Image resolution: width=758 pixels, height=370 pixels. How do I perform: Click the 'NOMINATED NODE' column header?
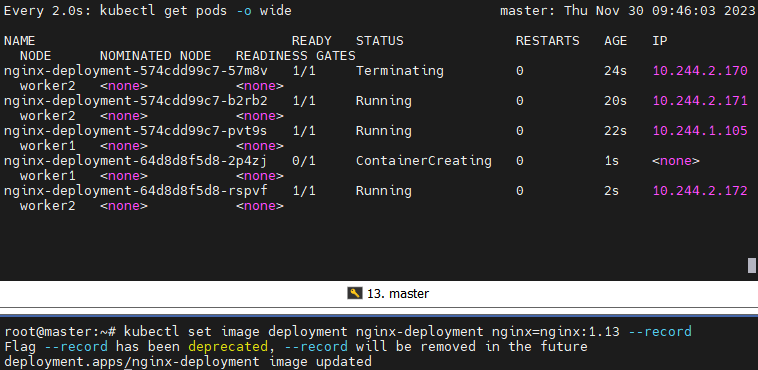tap(155, 56)
